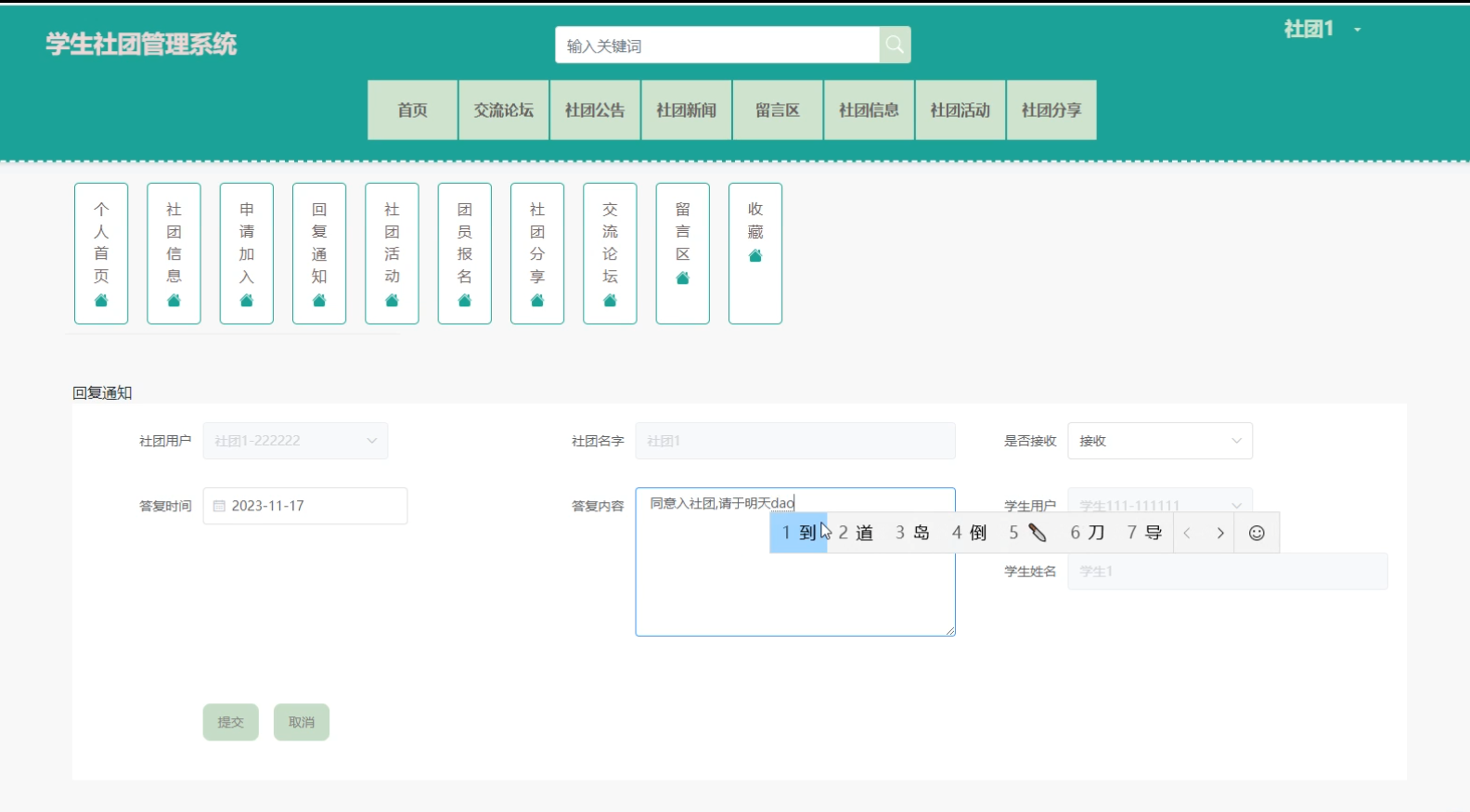Select IME candidate 7 导
The height and width of the screenshot is (812, 1470).
tap(1144, 533)
